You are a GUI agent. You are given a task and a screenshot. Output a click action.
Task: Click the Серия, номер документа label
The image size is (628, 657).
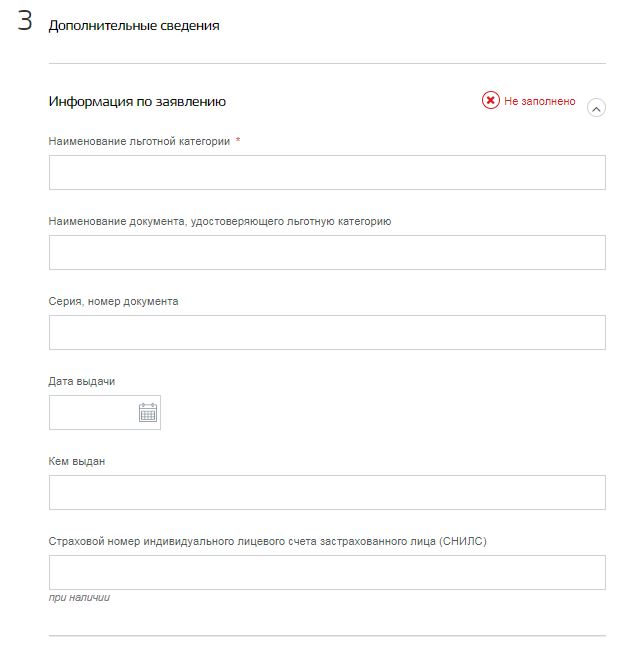(x=114, y=301)
